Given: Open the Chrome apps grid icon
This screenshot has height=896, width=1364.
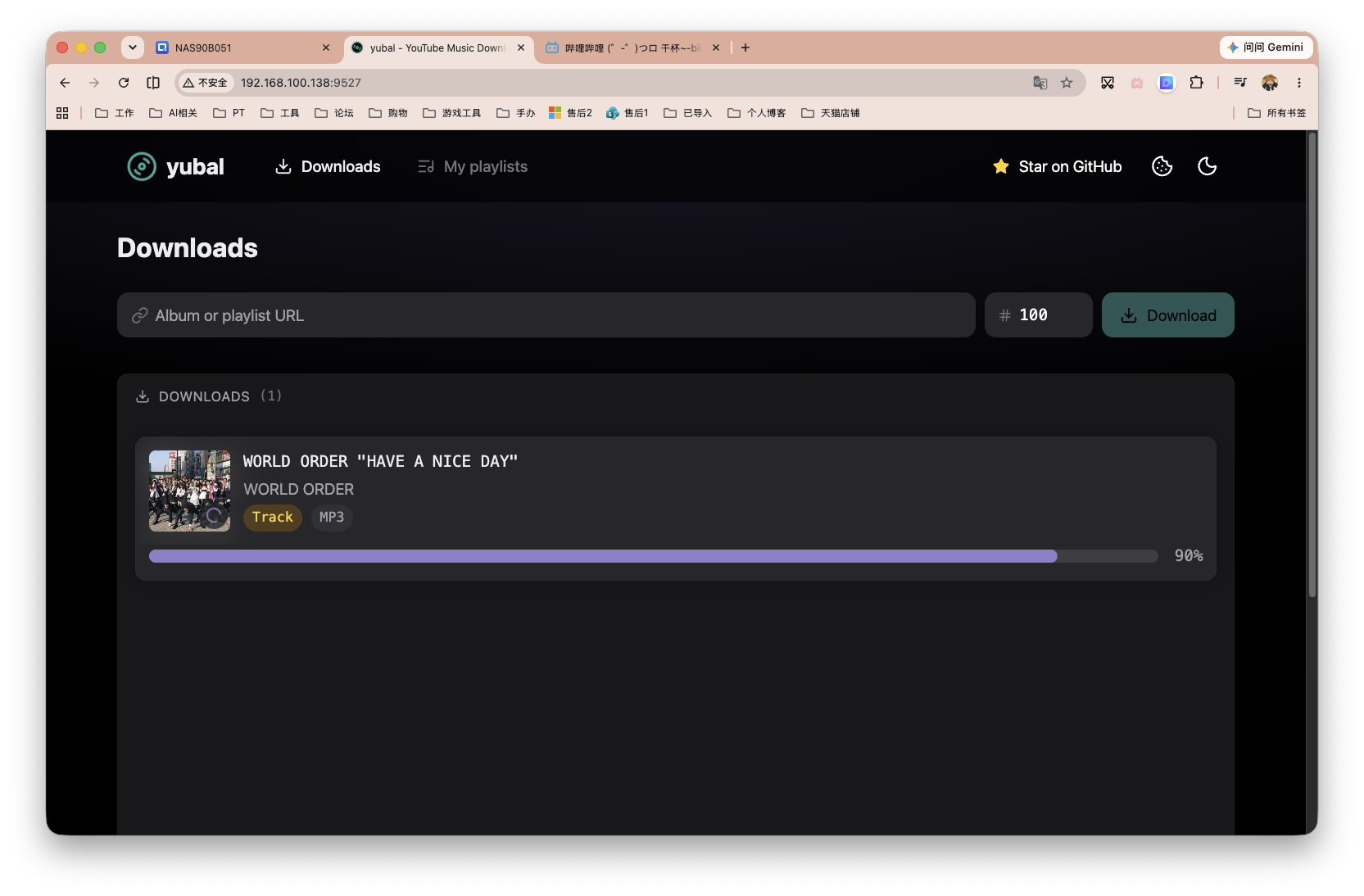Looking at the screenshot, I should [x=62, y=113].
